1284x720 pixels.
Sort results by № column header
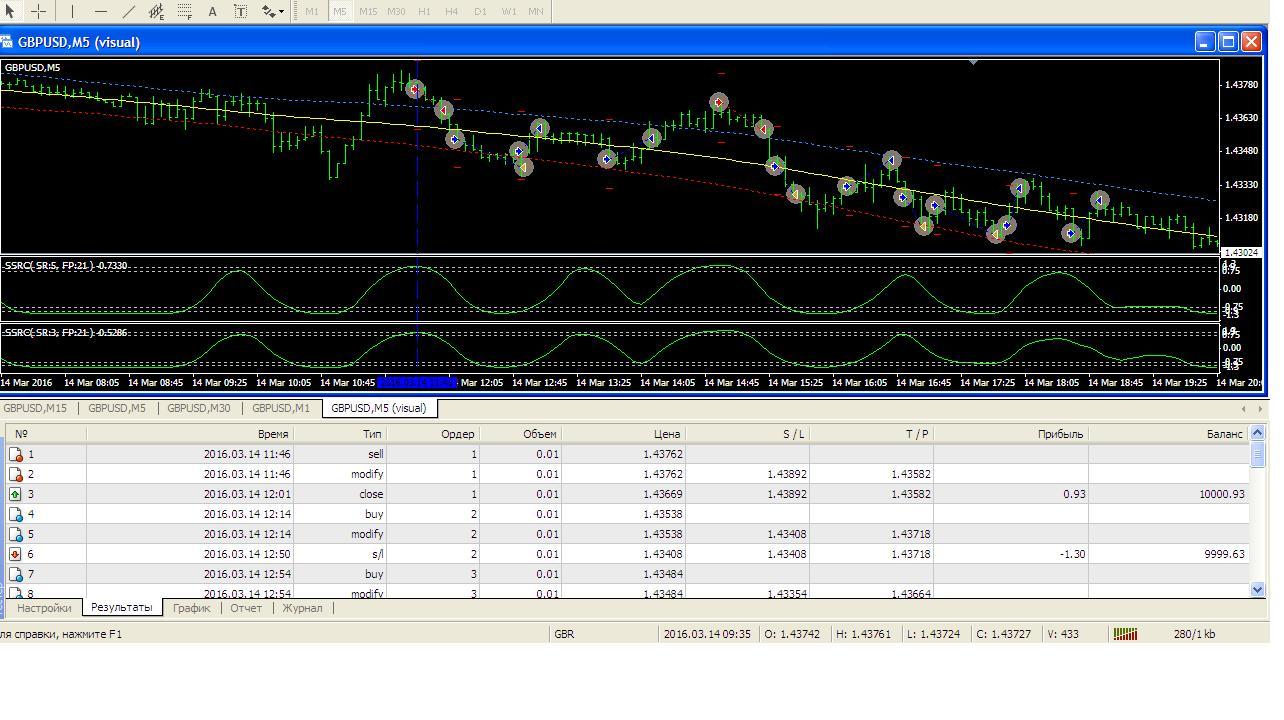[x=46, y=434]
